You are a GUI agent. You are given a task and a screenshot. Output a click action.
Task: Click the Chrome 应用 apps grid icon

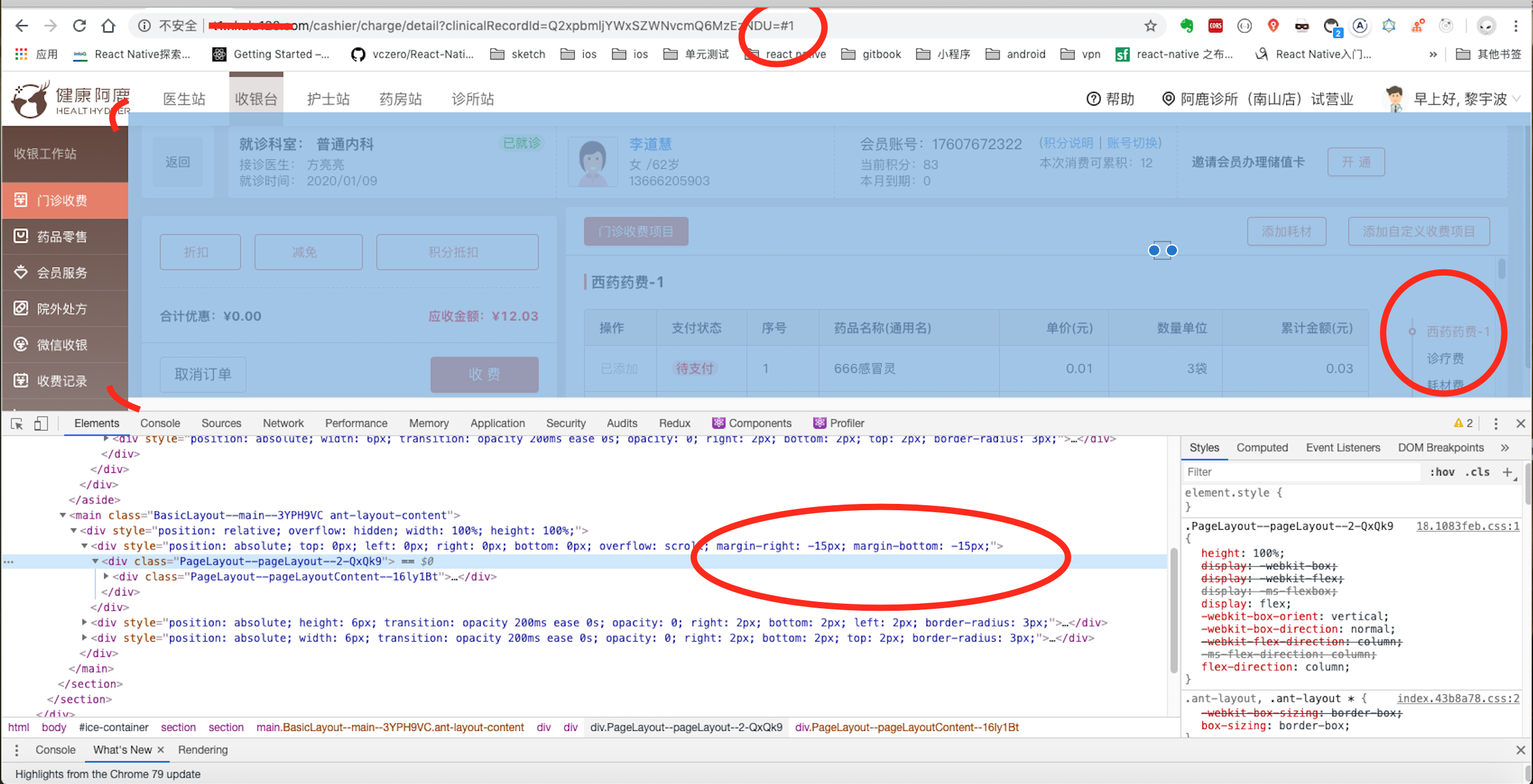pyautogui.click(x=21, y=54)
